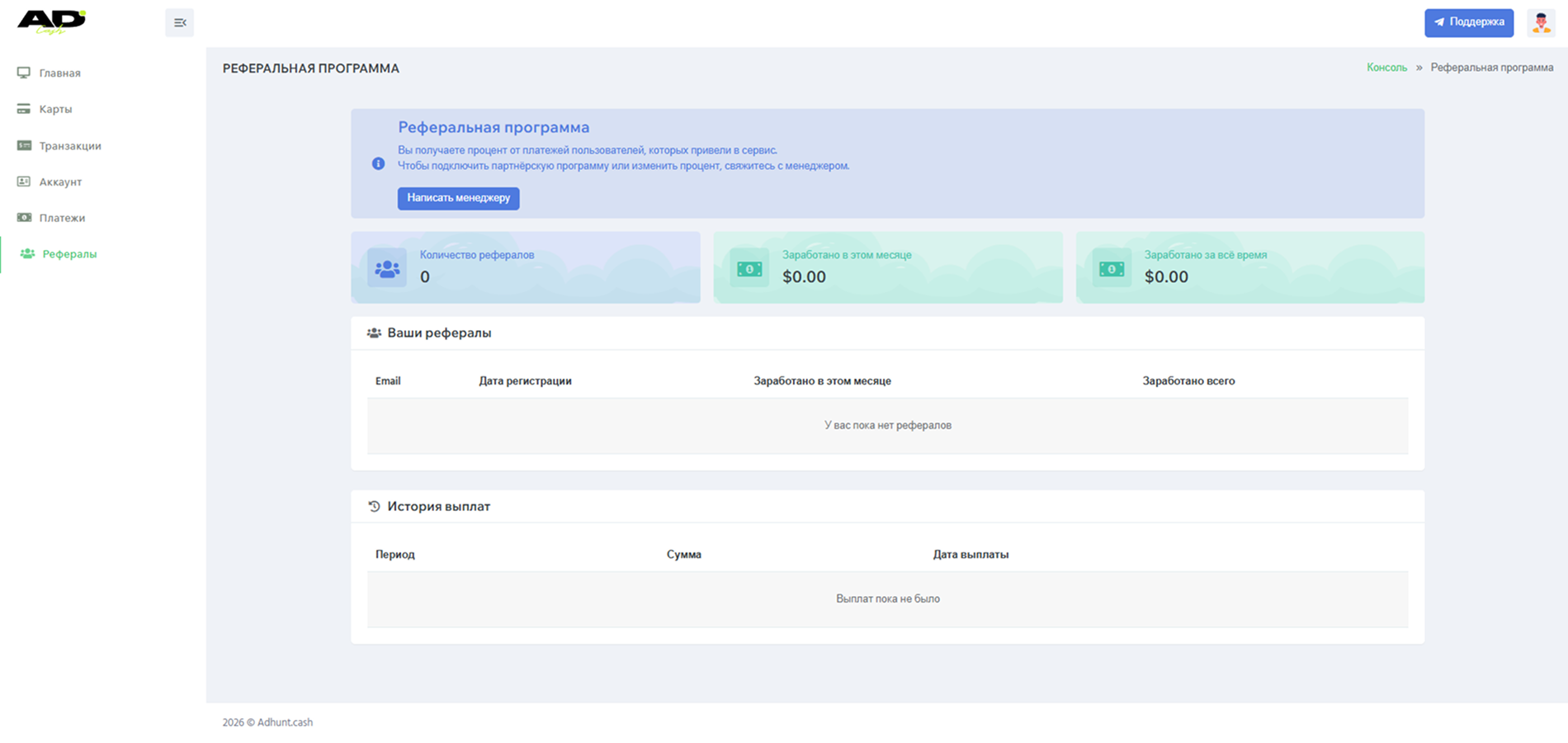
Task: Click the info icon in referral banner
Action: [x=378, y=163]
